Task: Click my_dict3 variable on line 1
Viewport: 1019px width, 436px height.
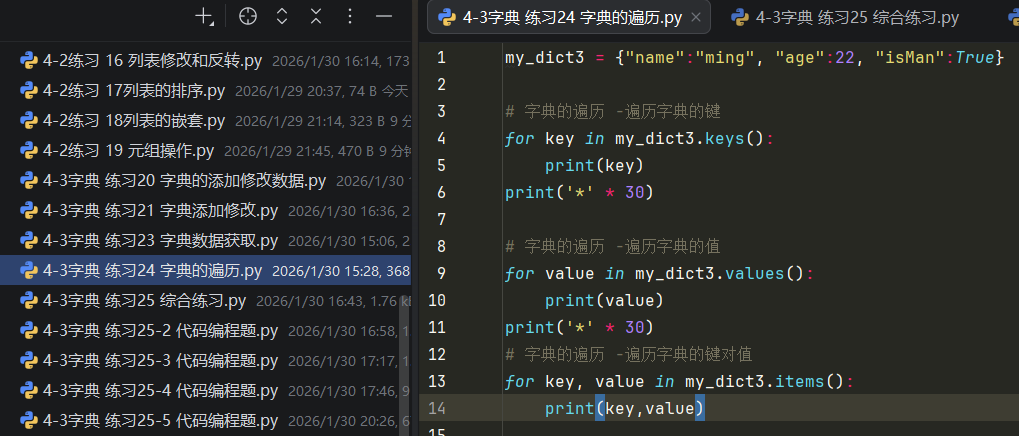Action: pyautogui.click(x=545, y=58)
